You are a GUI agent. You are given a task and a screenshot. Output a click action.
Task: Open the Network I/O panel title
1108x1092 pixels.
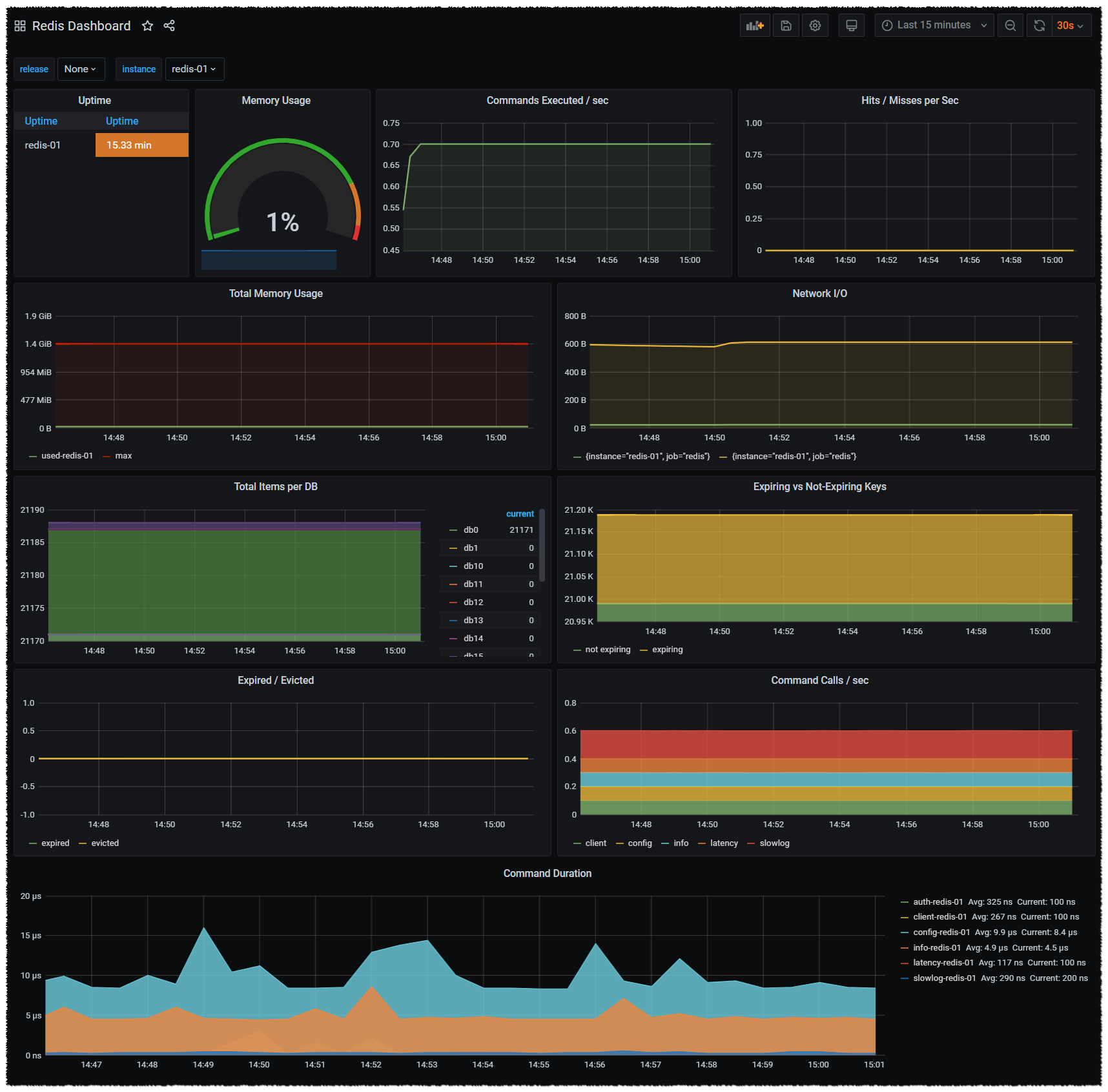pyautogui.click(x=820, y=294)
